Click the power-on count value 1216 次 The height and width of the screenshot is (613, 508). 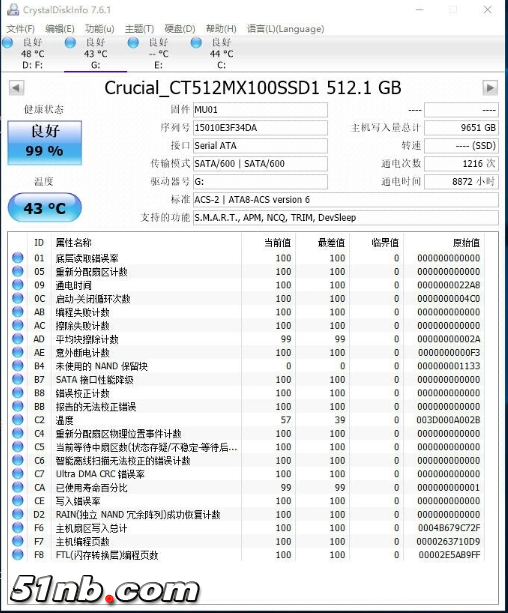pos(461,164)
